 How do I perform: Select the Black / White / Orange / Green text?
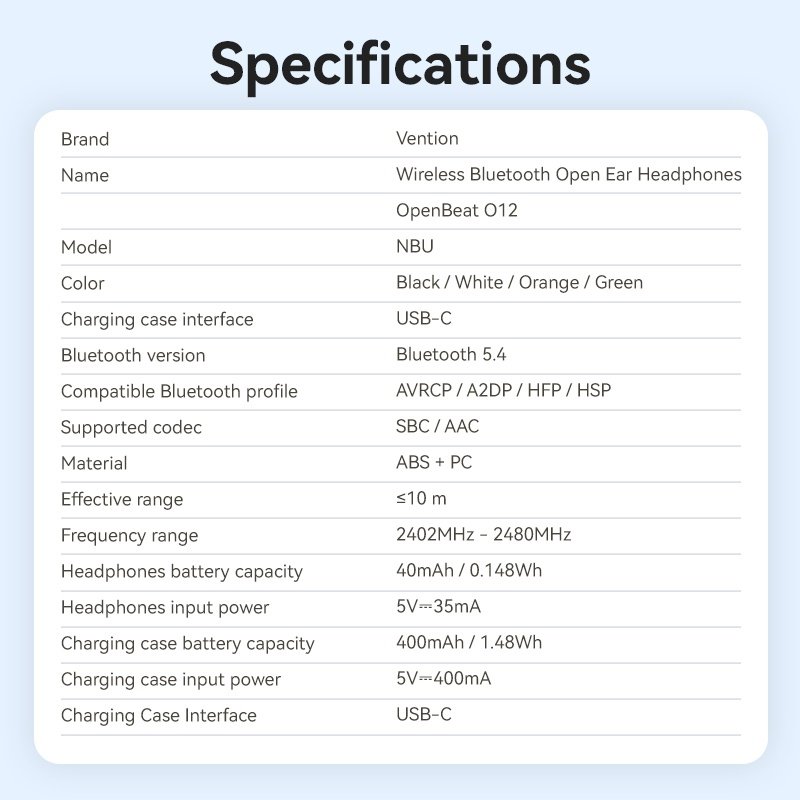pos(519,283)
